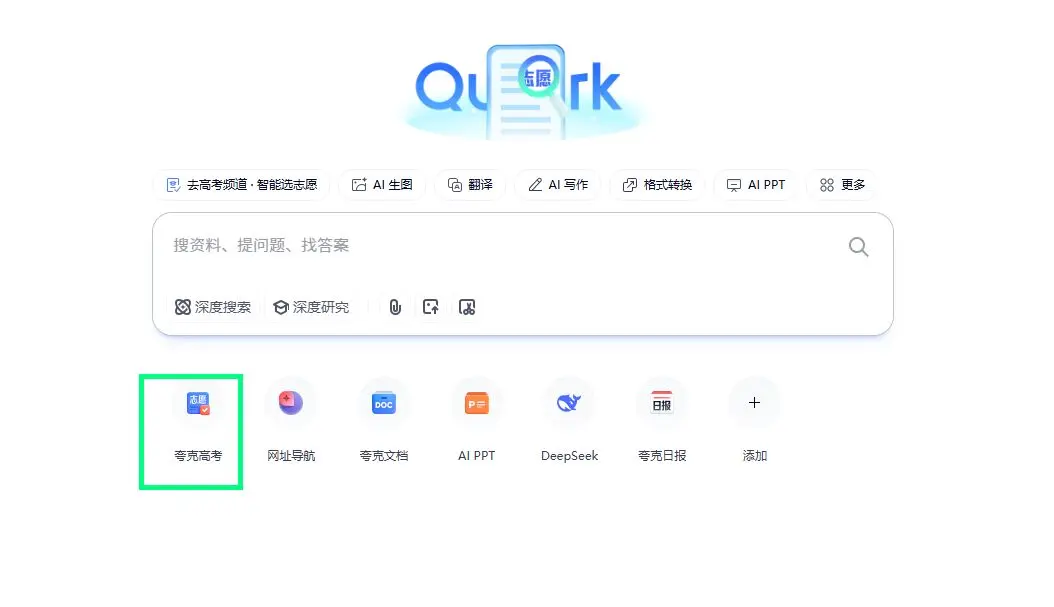Choose the 格式转换 format conversion tool
1054x607 pixels.
[657, 185]
